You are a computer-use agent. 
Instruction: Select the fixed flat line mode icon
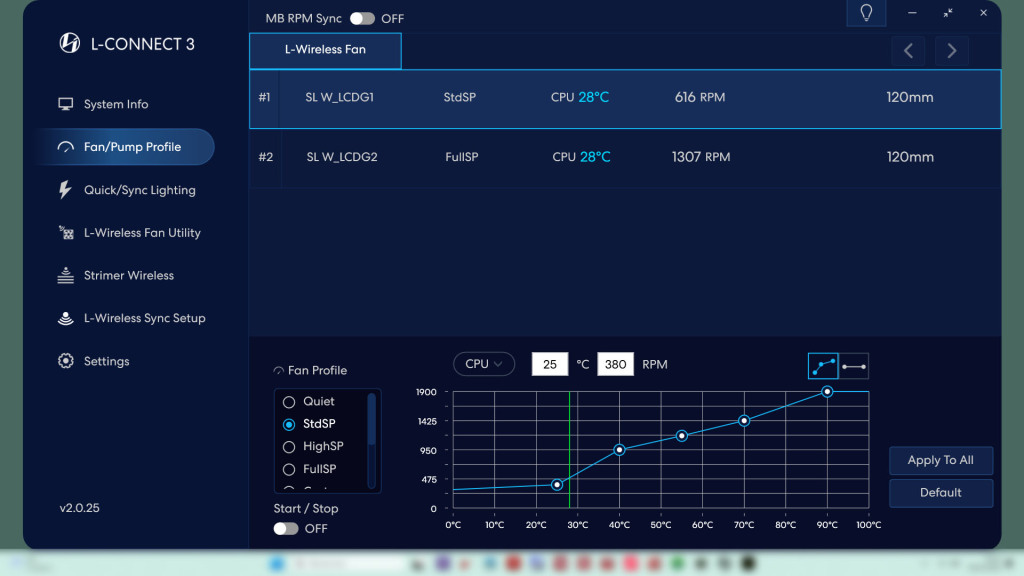click(854, 366)
